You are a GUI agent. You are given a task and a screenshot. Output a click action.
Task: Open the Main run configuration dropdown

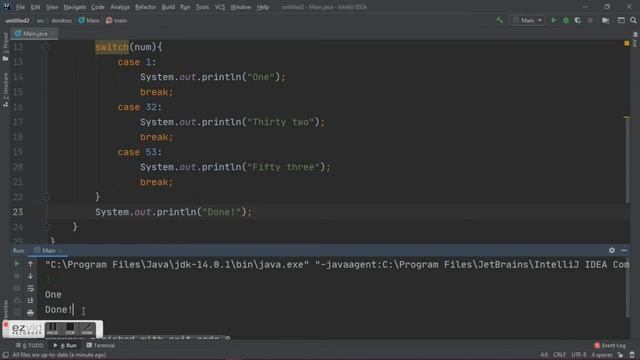pyautogui.click(x=527, y=20)
